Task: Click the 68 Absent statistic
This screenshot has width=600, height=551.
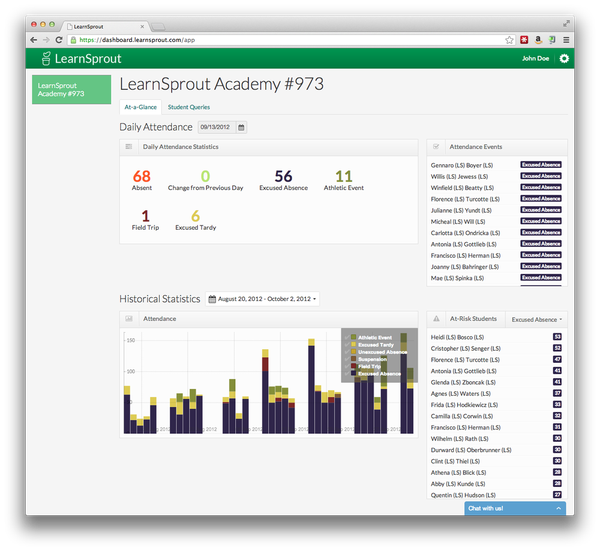Action: [x=142, y=181]
